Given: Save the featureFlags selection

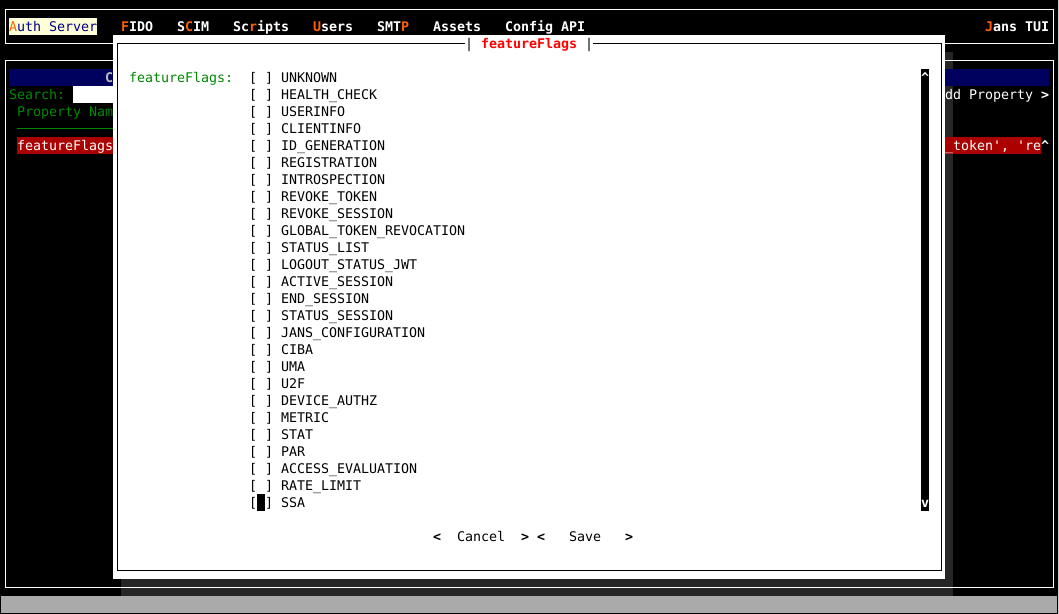Looking at the screenshot, I should [584, 537].
